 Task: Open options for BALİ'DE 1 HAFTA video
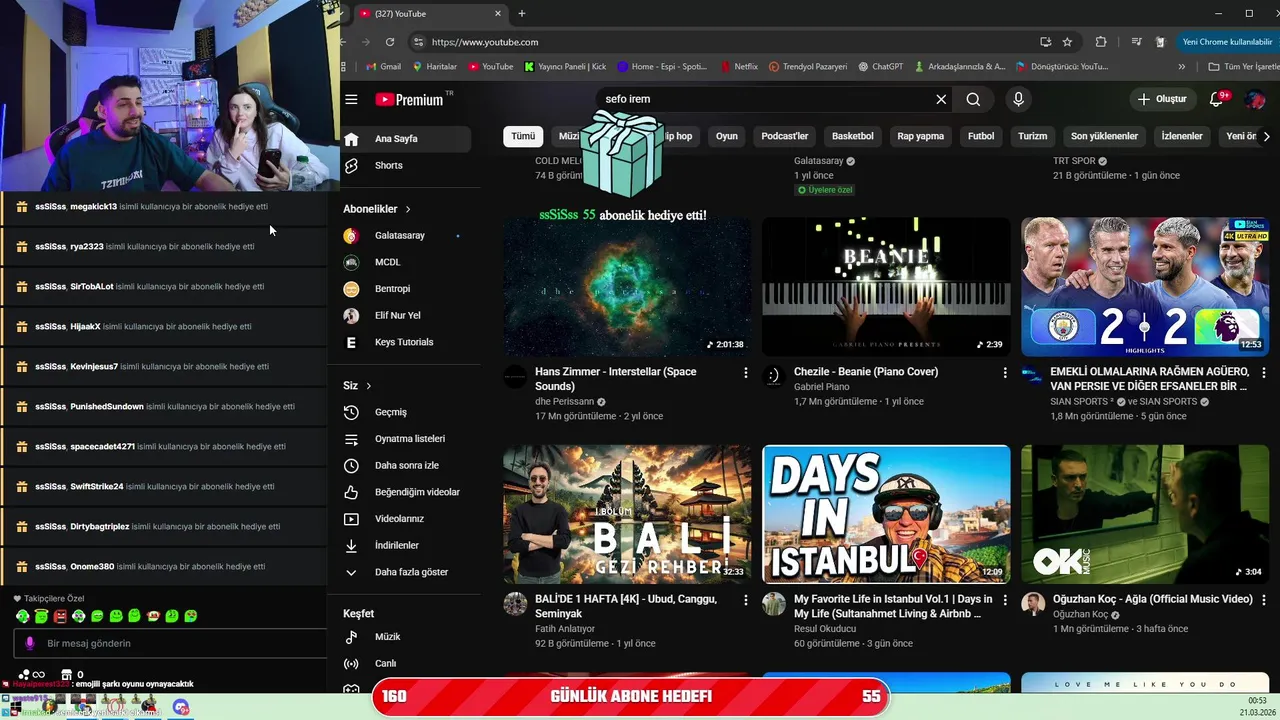[x=745, y=600]
